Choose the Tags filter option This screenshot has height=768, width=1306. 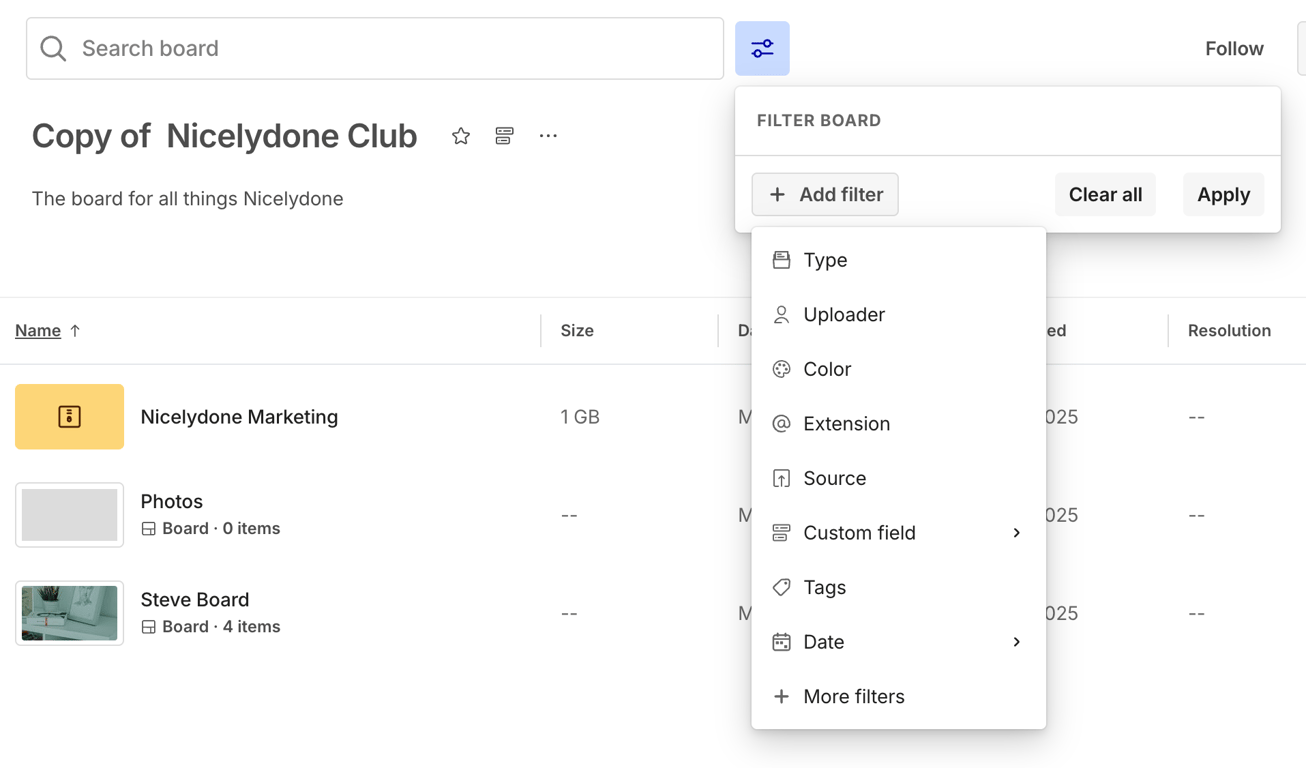coord(898,587)
